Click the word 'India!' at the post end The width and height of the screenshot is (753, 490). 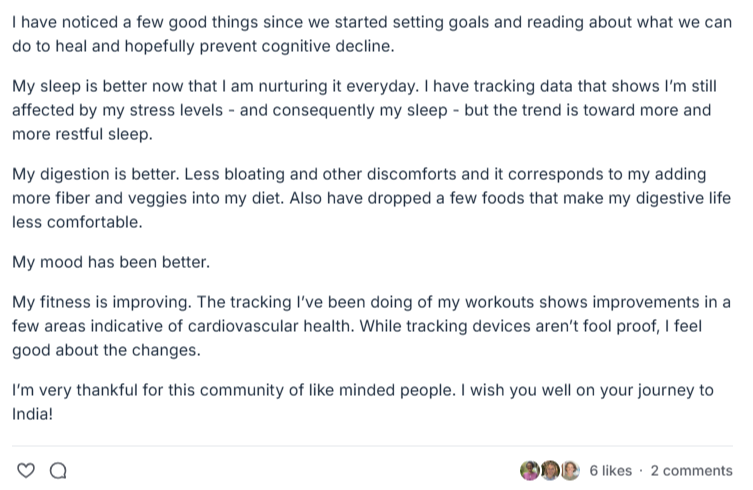pos(32,414)
